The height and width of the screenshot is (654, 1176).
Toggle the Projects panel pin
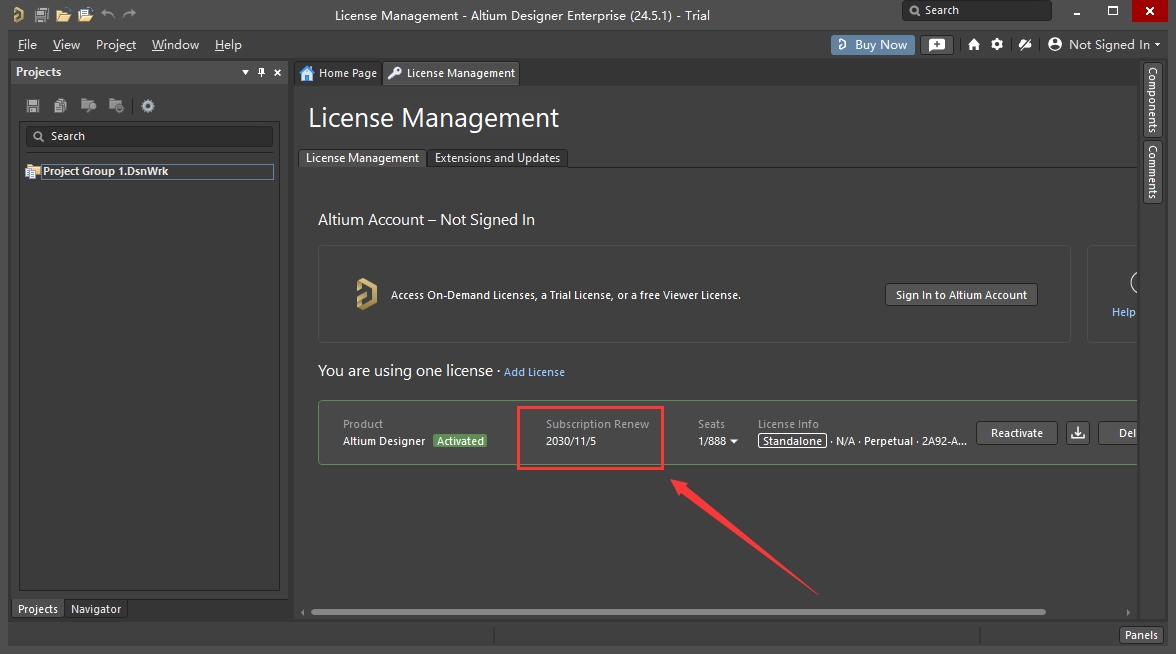262,73
